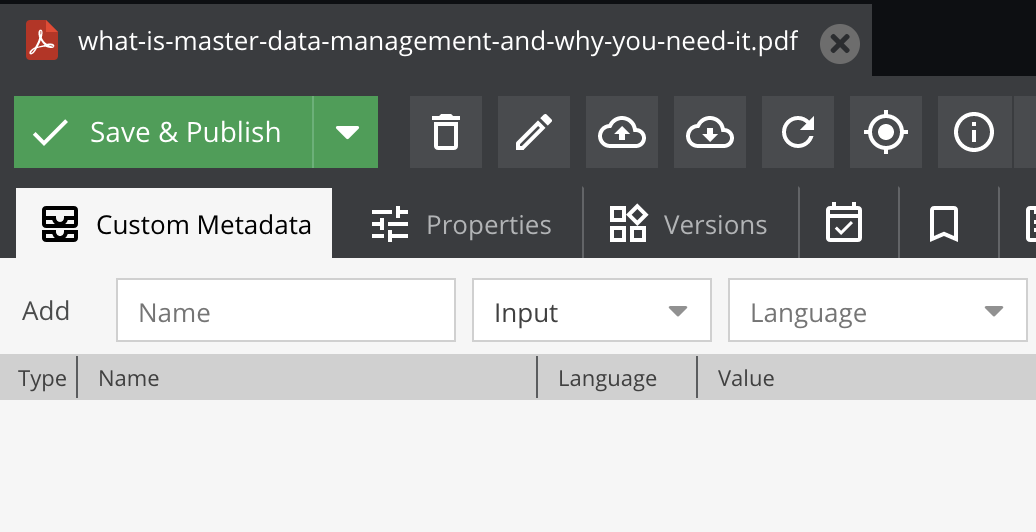This screenshot has width=1036, height=532.
Task: Click the red PDF file icon
Action: pyautogui.click(x=42, y=40)
